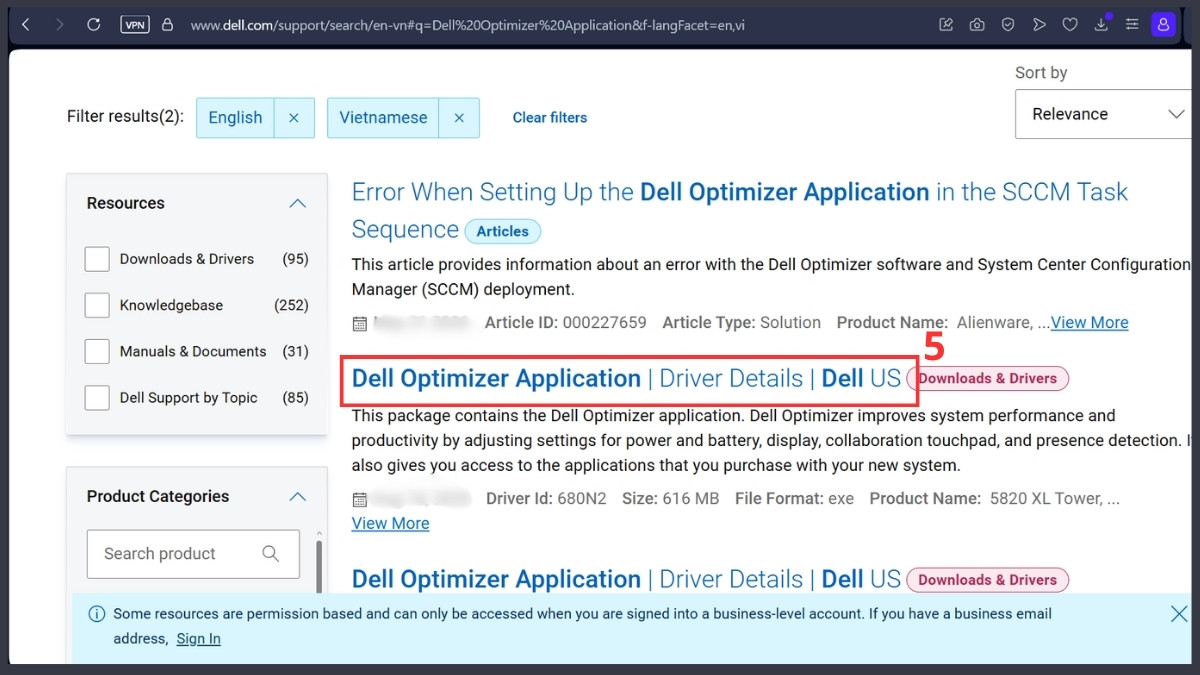
Task: Click the calendar icon on the article result
Action: [x=360, y=323]
